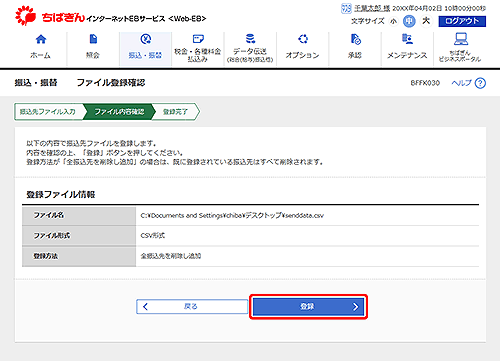
Task: Click the ちばぎん flower logo
Action: click(25, 15)
